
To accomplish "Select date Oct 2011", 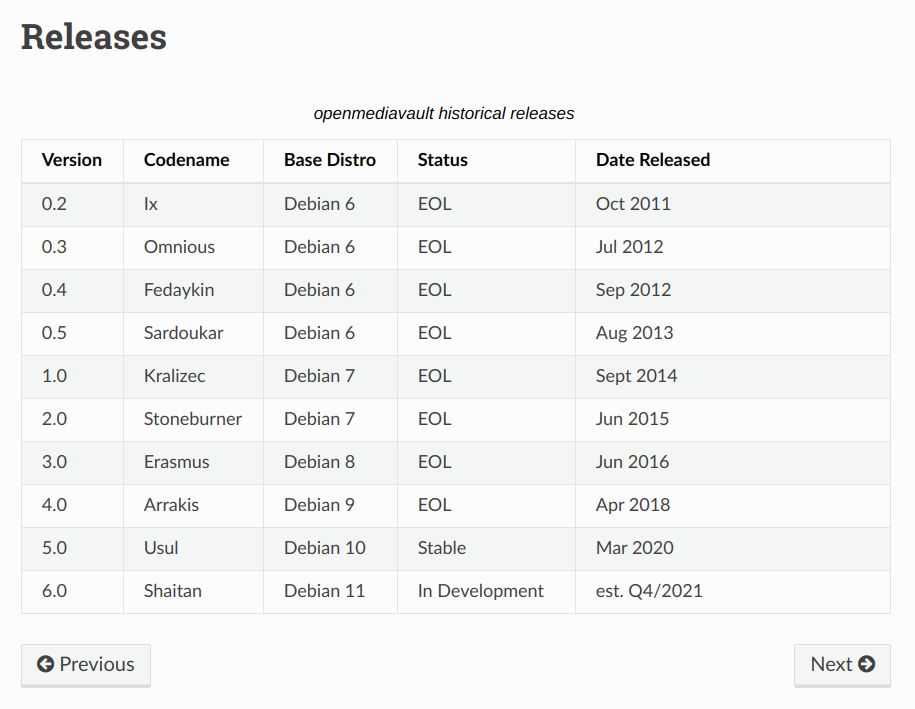I will (x=633, y=204).
